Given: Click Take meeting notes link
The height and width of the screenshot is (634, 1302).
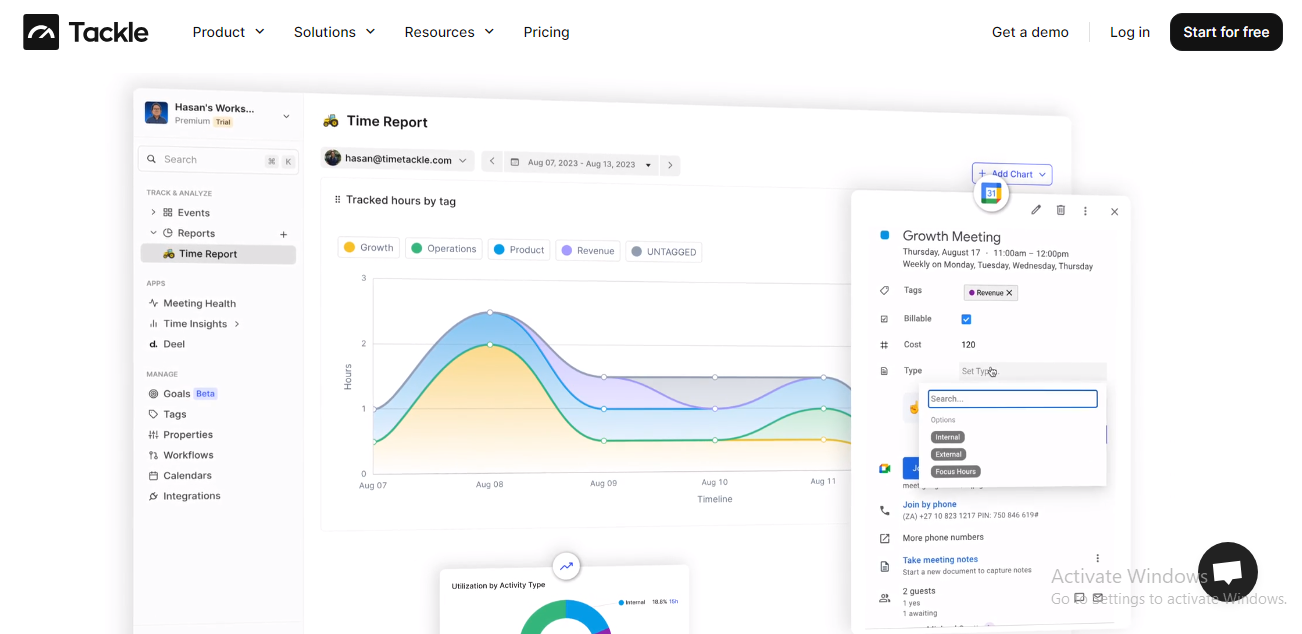Looking at the screenshot, I should (x=940, y=560).
